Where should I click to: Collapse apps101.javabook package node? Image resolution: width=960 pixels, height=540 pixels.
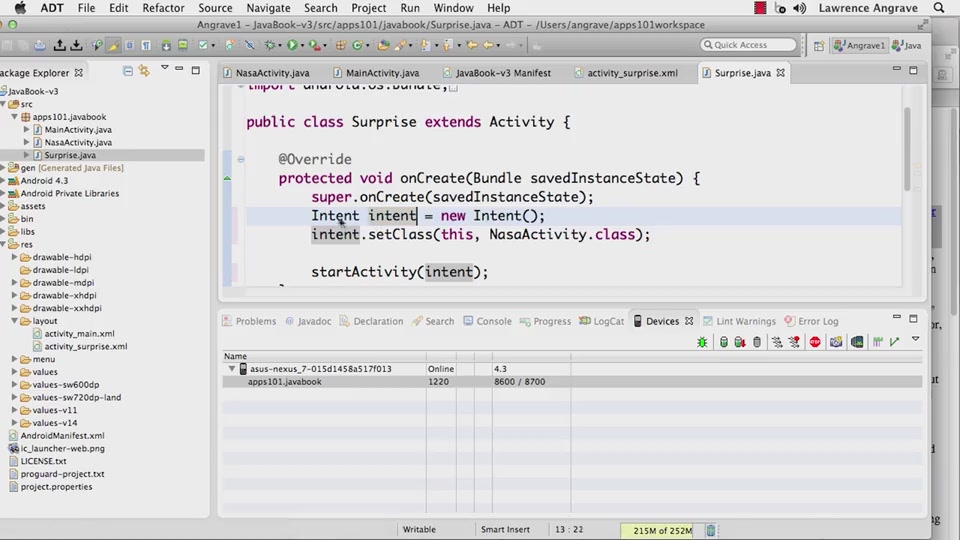[14, 116]
